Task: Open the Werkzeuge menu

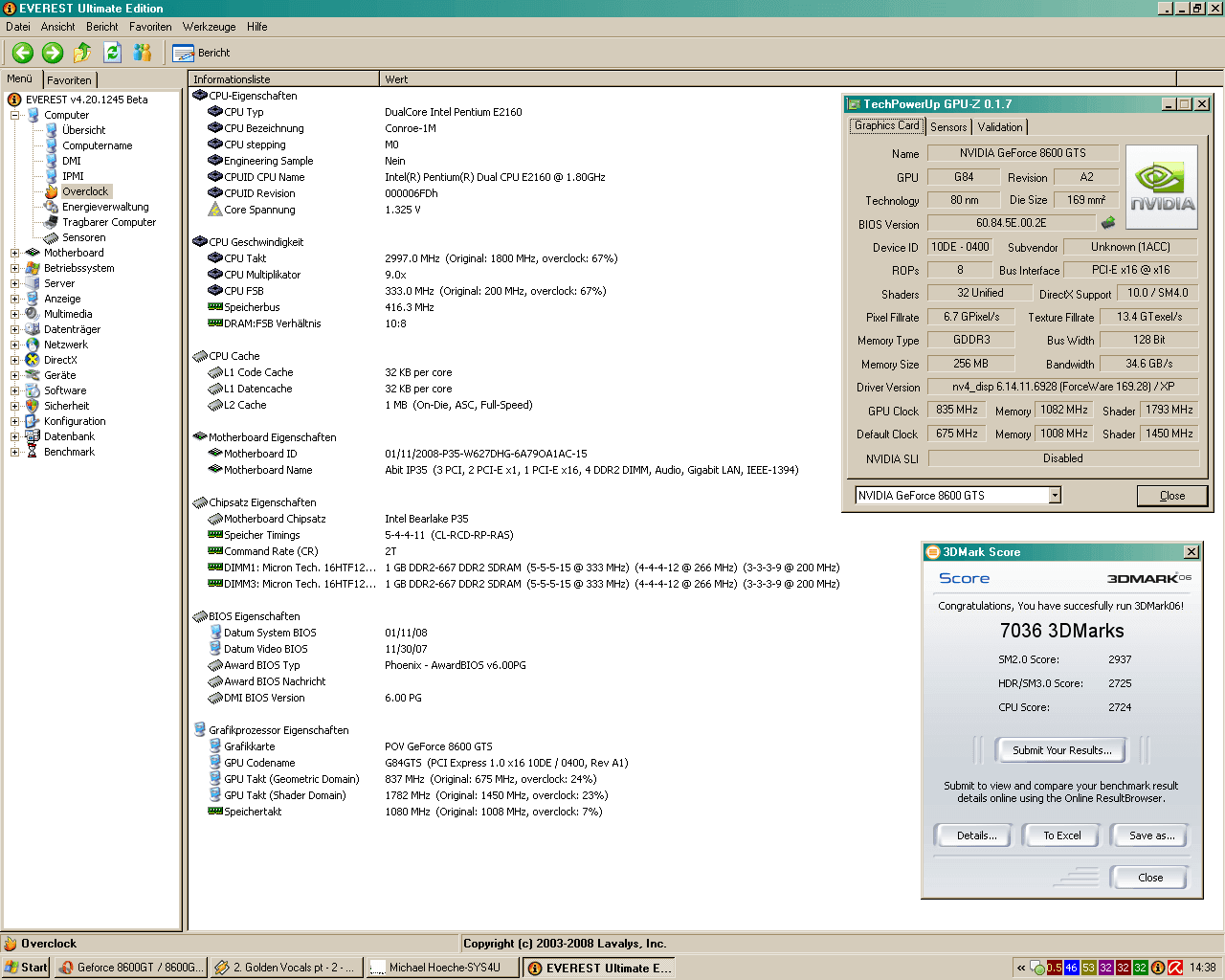Action: pos(210,27)
